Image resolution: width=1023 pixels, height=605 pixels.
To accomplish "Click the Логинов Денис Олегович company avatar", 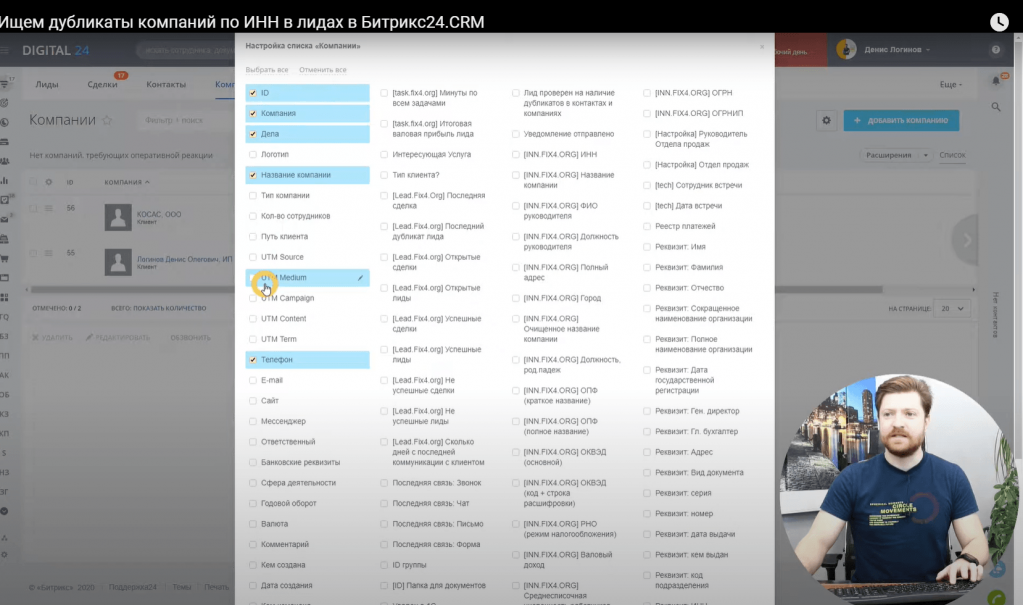I will pyautogui.click(x=118, y=262).
